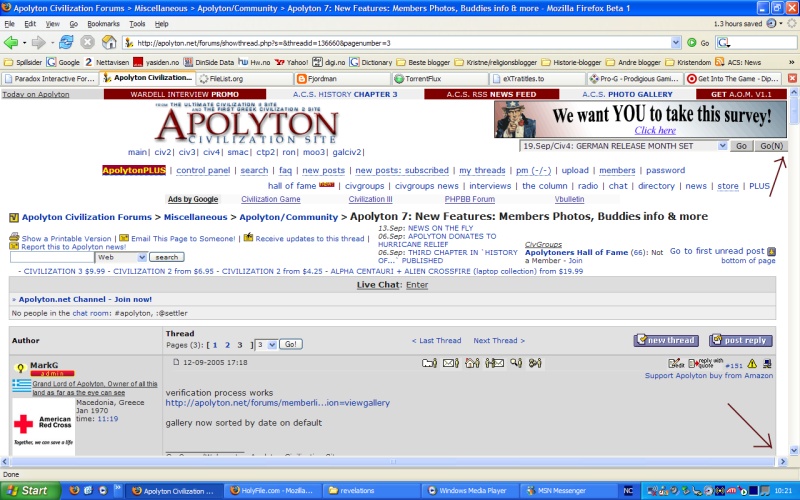This screenshot has height=500, width=800.
Task: Click the green Go icon beside address bar
Action: (692, 43)
